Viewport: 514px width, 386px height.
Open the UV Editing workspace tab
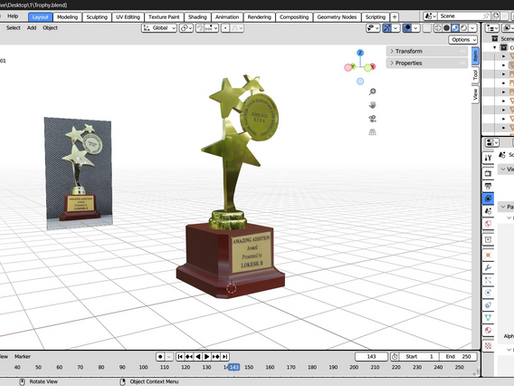pos(128,17)
